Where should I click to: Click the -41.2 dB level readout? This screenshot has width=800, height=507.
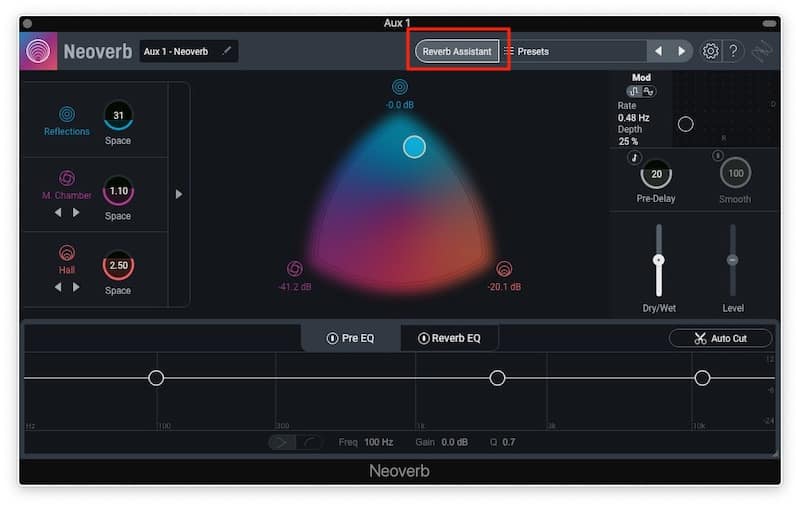tap(295, 287)
